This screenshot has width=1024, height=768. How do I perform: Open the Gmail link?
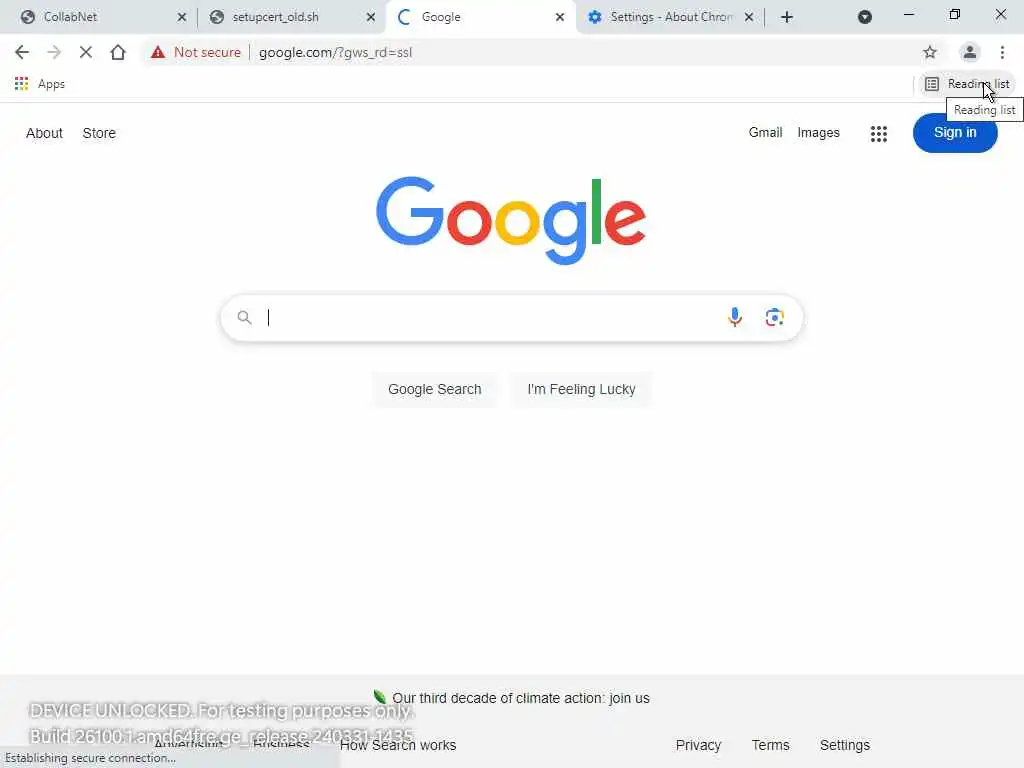point(765,133)
